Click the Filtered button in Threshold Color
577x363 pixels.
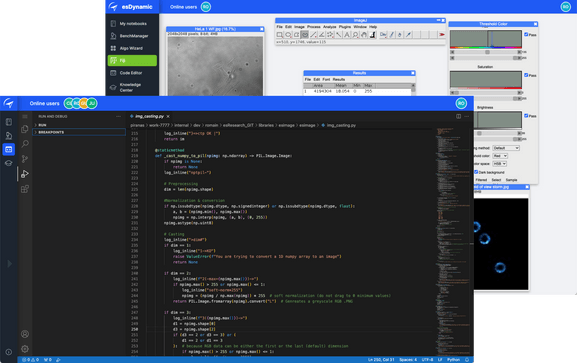pyautogui.click(x=481, y=180)
